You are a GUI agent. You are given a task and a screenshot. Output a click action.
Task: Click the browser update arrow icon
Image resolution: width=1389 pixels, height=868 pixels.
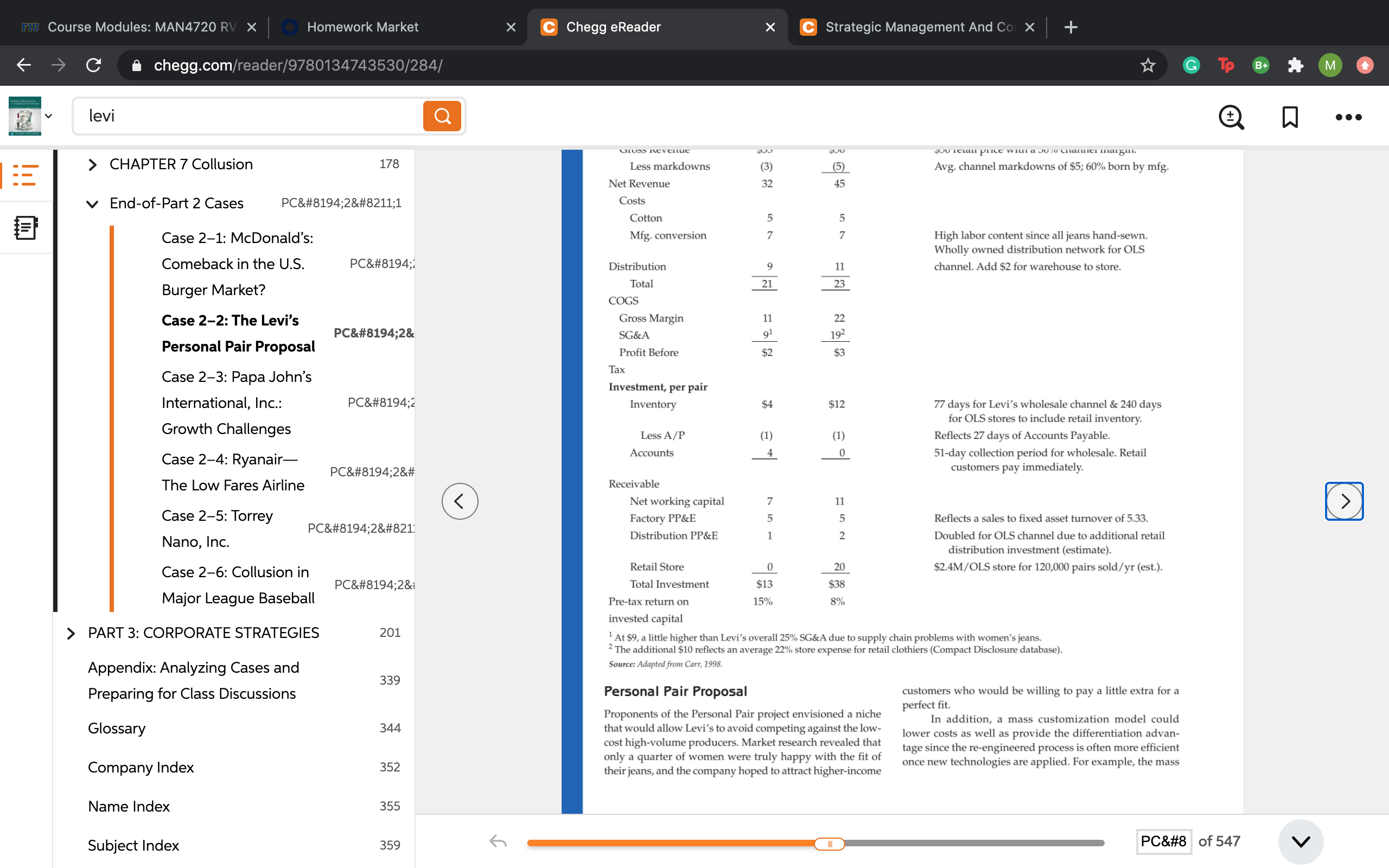1366,65
